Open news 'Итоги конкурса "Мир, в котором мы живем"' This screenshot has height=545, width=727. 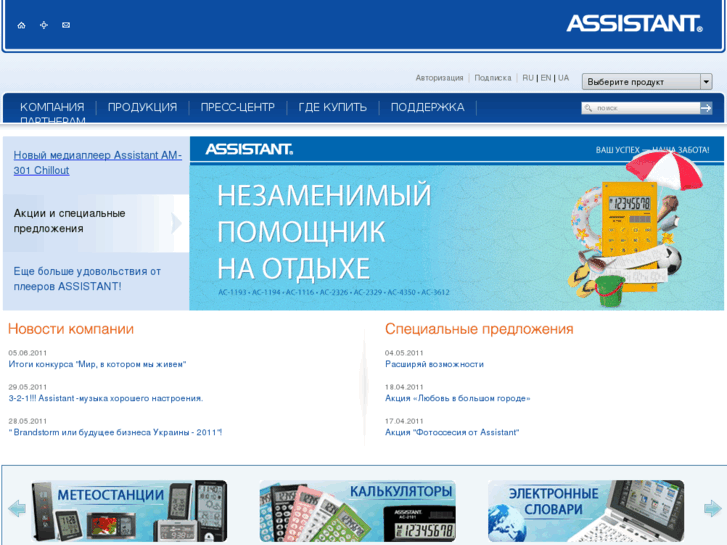point(97,364)
